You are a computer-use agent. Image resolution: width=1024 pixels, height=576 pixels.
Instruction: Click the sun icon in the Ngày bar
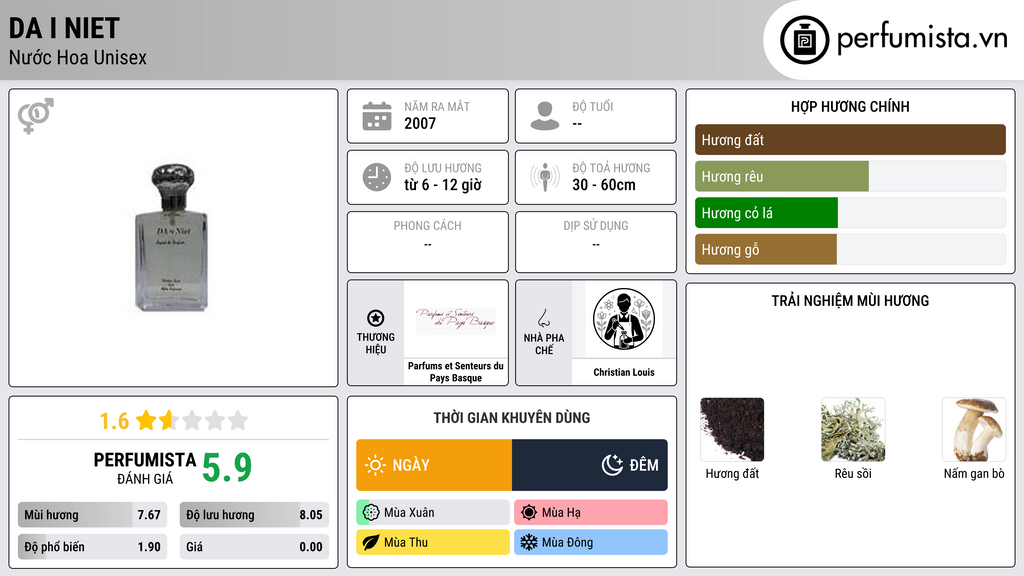pyautogui.click(x=376, y=465)
